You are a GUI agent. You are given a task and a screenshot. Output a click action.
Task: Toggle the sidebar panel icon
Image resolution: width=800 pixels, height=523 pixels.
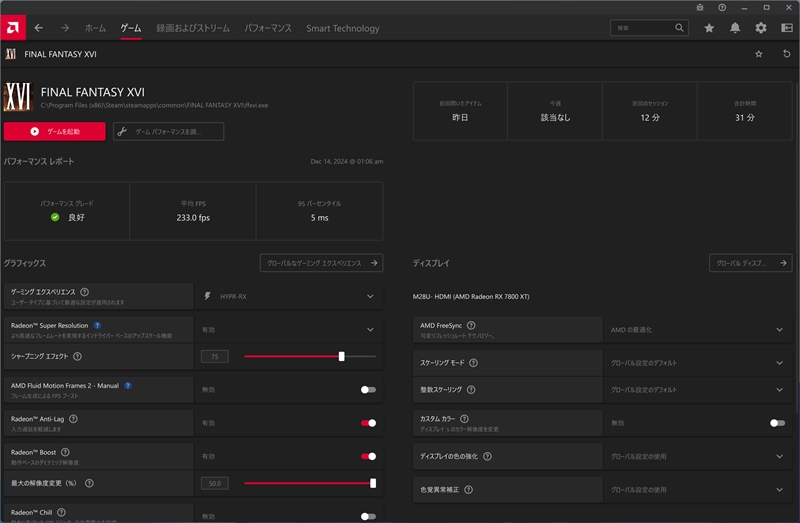click(x=787, y=28)
